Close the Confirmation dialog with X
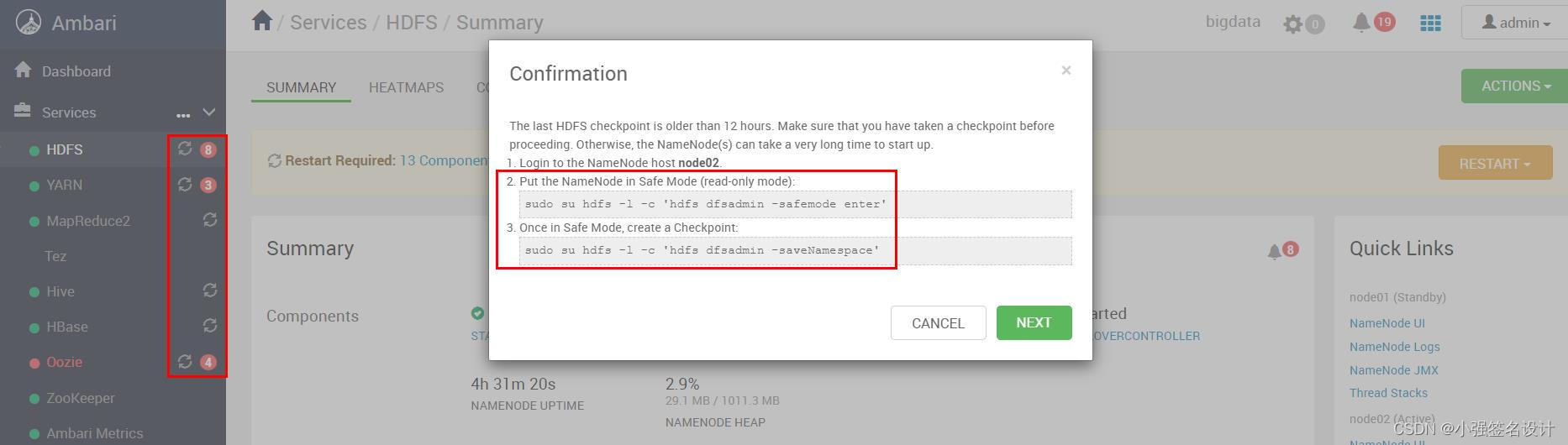Viewport: 1568px width, 445px height. tap(1066, 71)
